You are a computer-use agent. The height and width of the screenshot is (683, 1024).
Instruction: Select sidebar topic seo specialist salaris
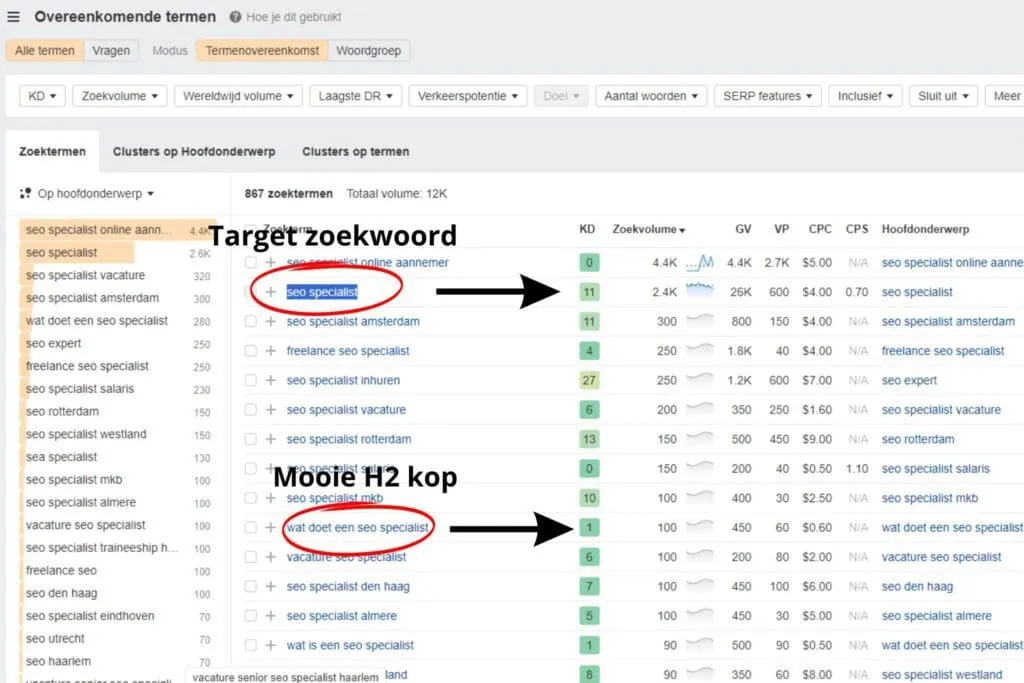point(80,389)
